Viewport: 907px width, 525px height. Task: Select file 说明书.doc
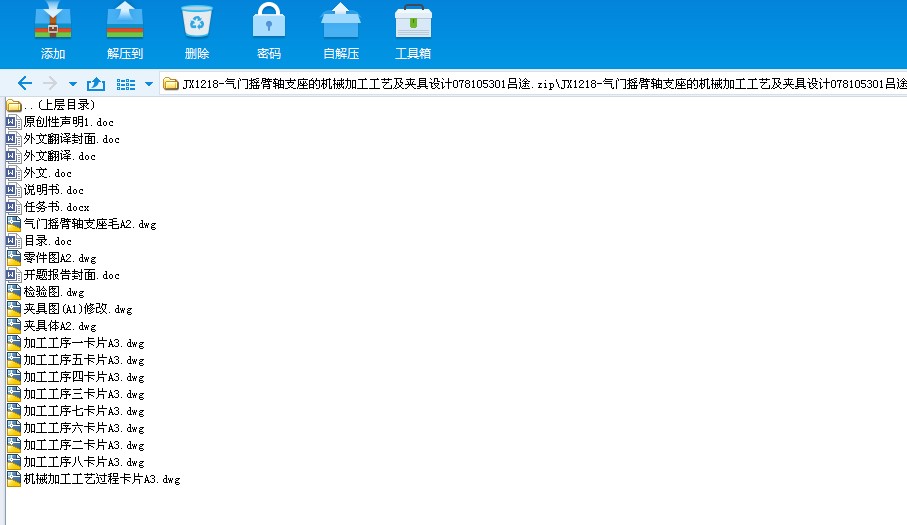point(45,190)
